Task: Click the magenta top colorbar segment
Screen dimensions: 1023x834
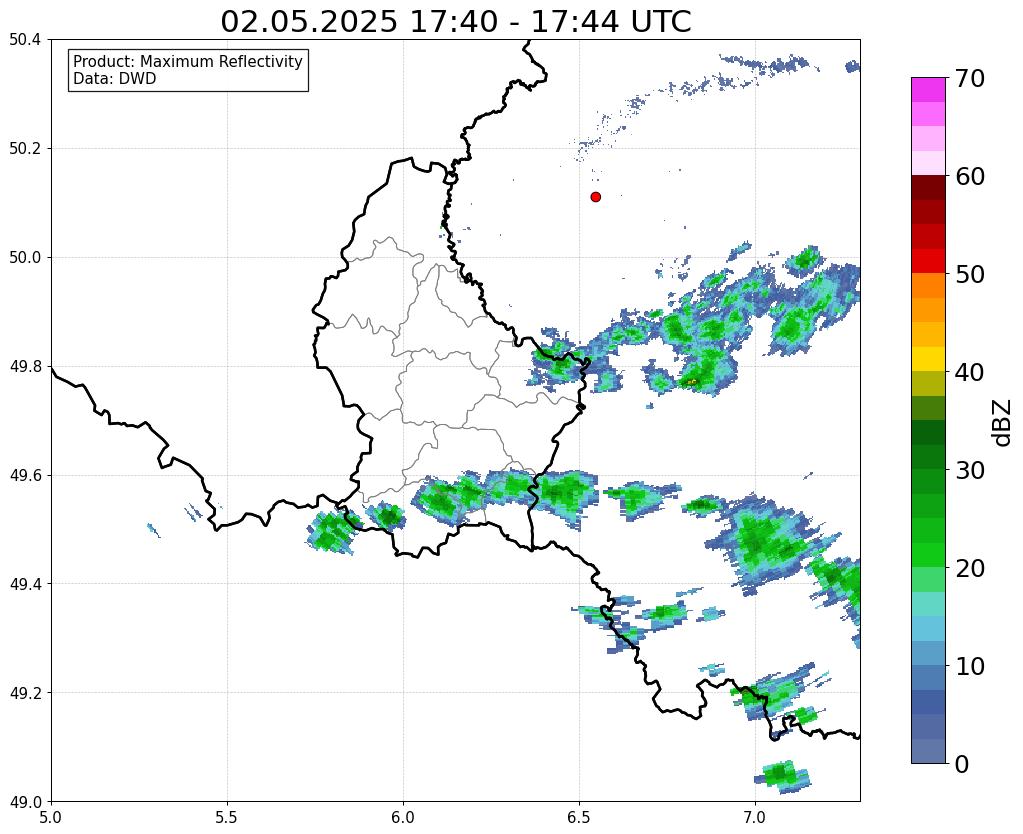Action: coord(928,90)
